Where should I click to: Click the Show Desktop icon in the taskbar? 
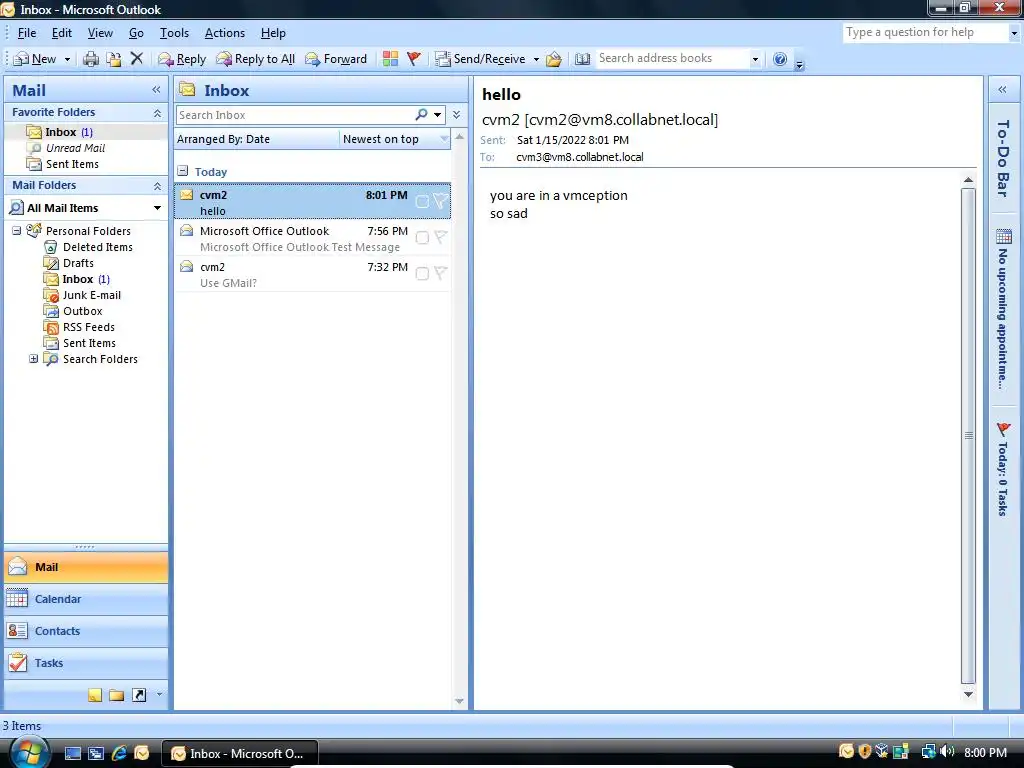(72, 753)
